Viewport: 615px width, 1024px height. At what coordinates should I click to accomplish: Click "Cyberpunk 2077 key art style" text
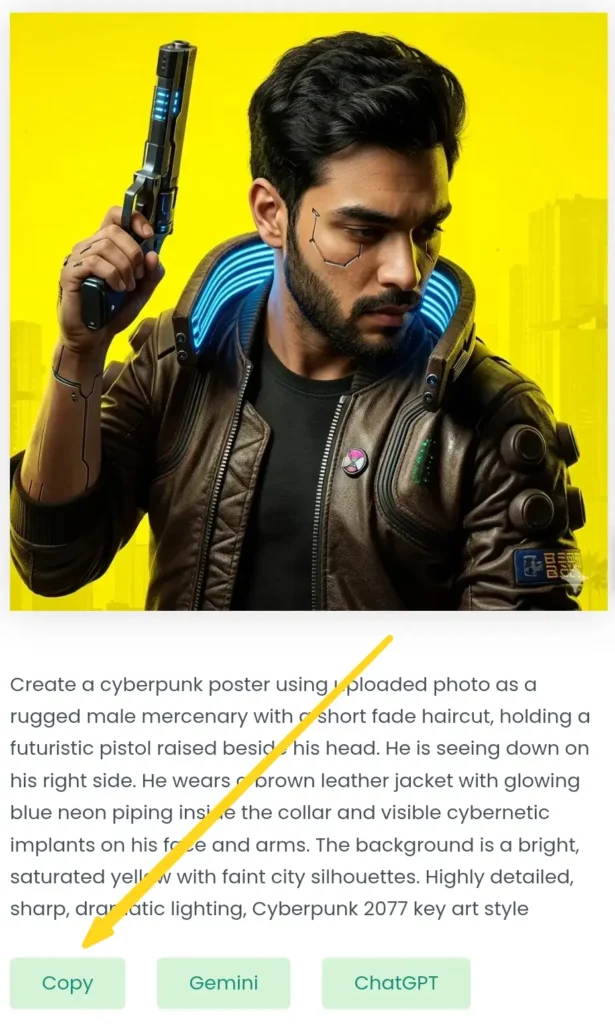coord(390,908)
